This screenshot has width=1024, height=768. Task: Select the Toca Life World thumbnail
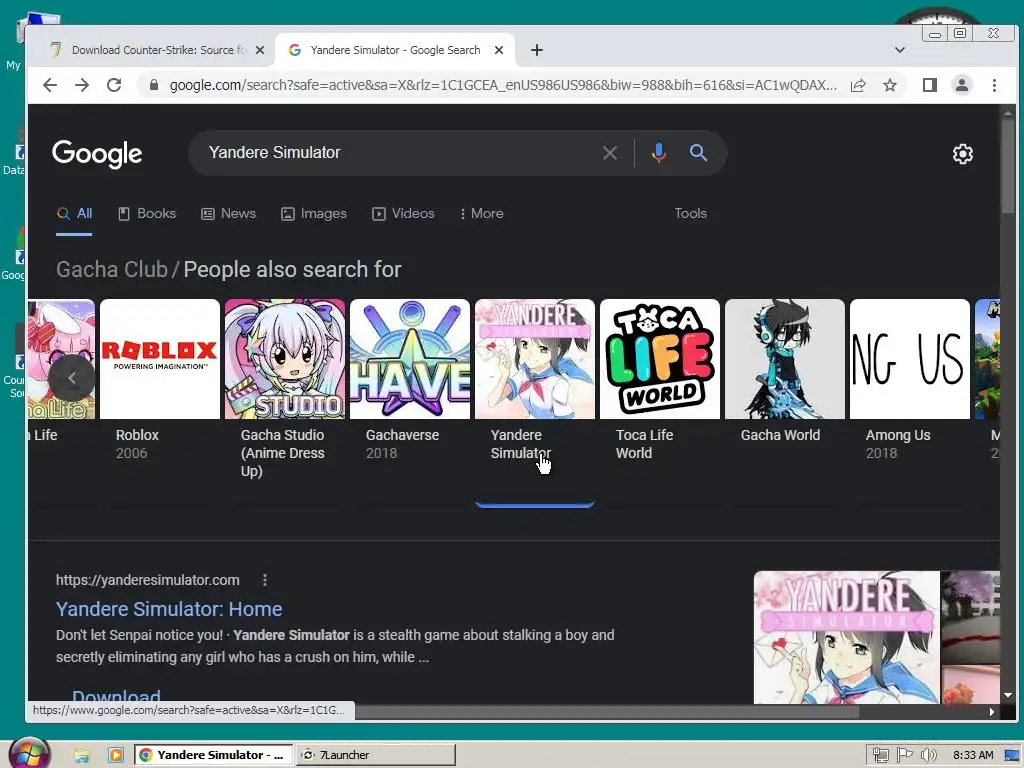(x=660, y=359)
